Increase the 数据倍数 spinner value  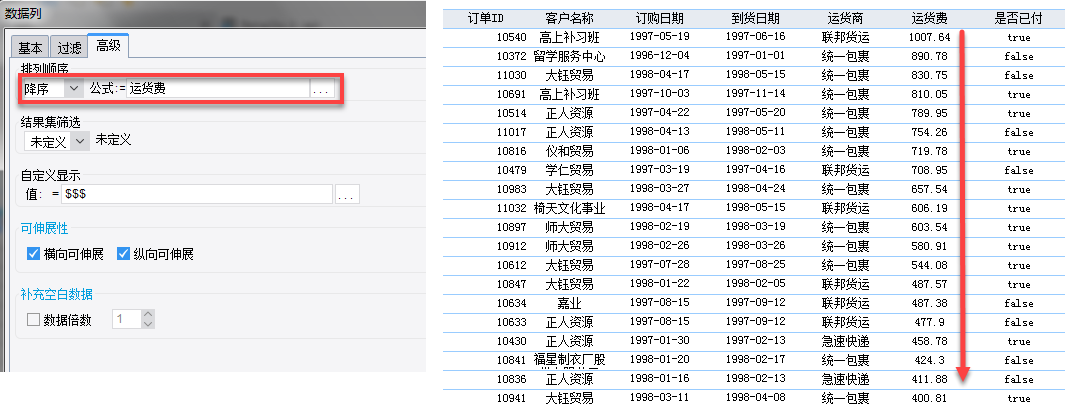click(148, 314)
